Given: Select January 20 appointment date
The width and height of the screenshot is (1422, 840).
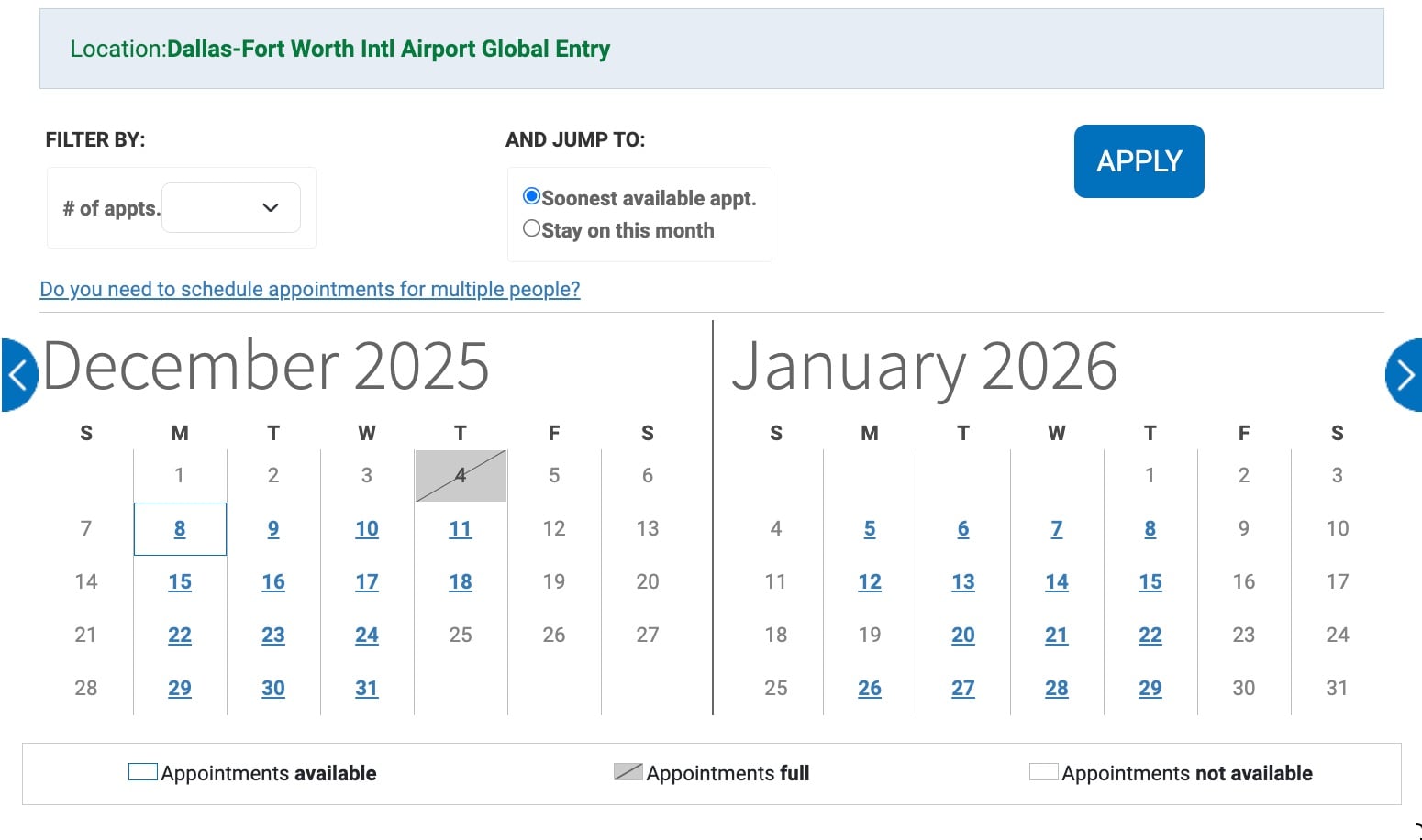Looking at the screenshot, I should [962, 635].
